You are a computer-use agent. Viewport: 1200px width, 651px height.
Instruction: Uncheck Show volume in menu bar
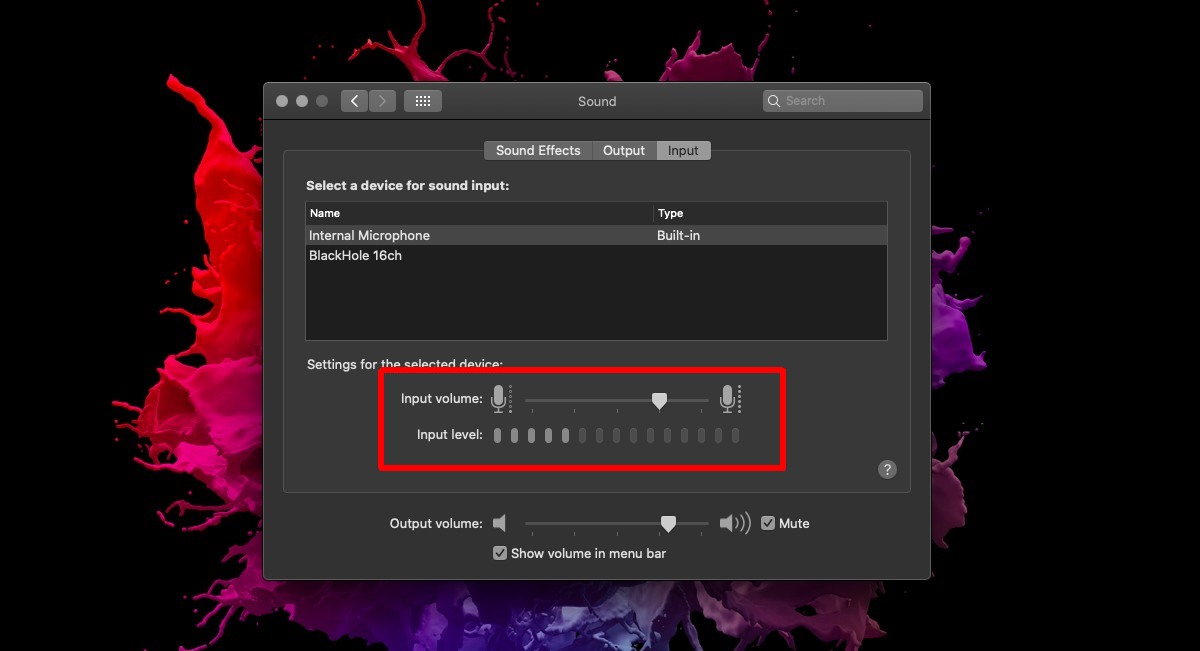(x=500, y=553)
